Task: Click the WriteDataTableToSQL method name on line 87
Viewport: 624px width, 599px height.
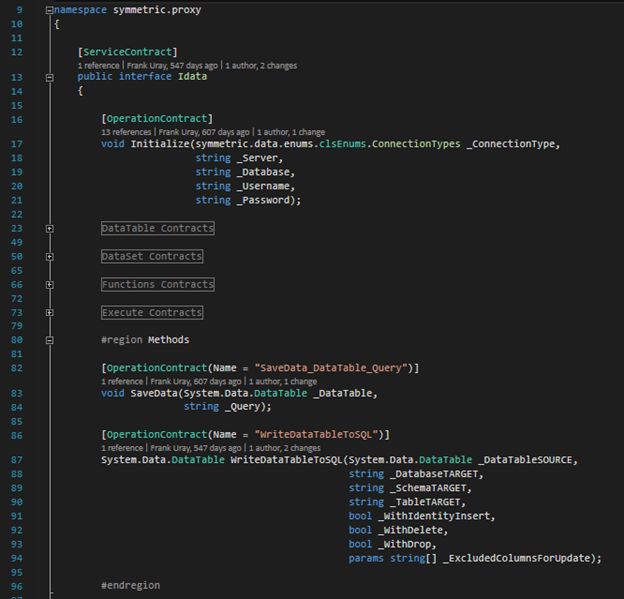Action: [x=287, y=460]
